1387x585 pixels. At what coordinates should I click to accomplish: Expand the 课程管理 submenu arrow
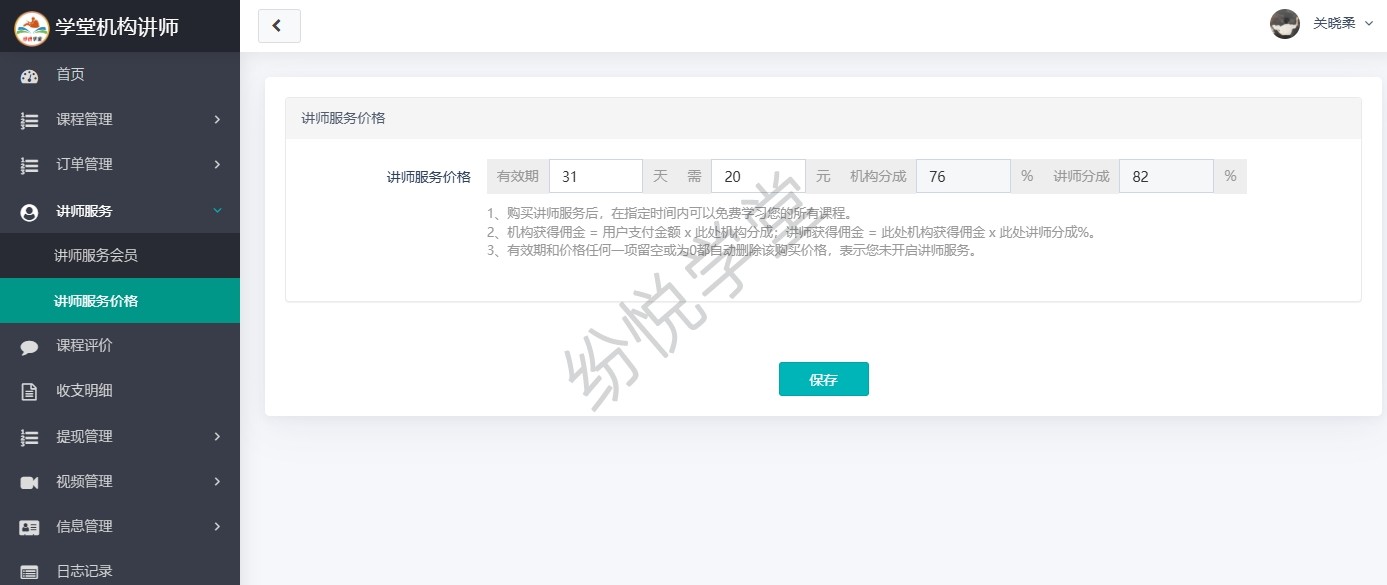[x=217, y=120]
